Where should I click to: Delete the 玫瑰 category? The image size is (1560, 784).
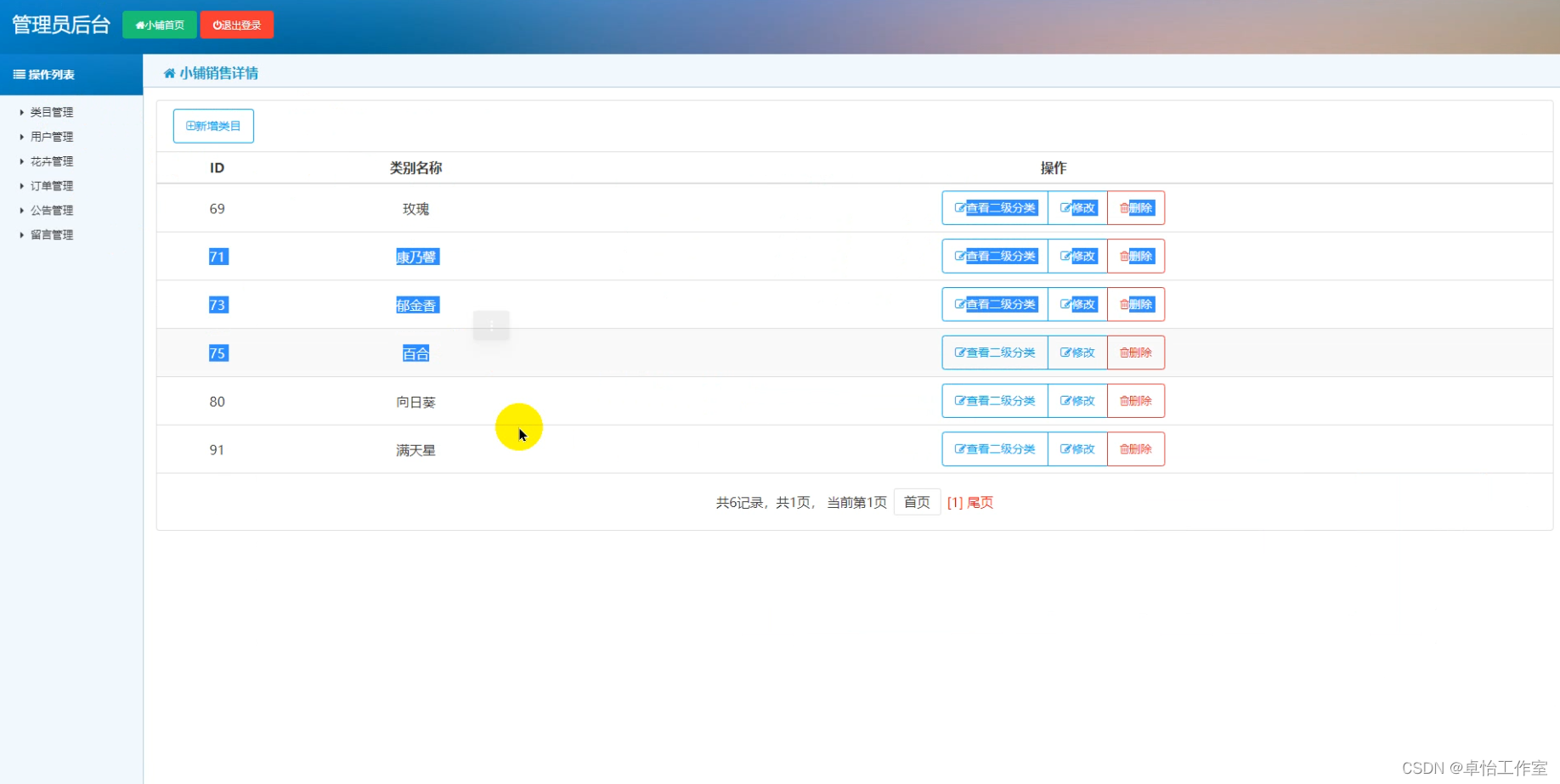1136,208
